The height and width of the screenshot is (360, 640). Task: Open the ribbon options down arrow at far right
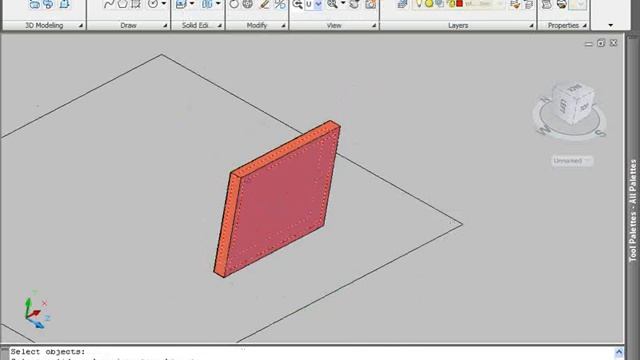click(x=611, y=25)
